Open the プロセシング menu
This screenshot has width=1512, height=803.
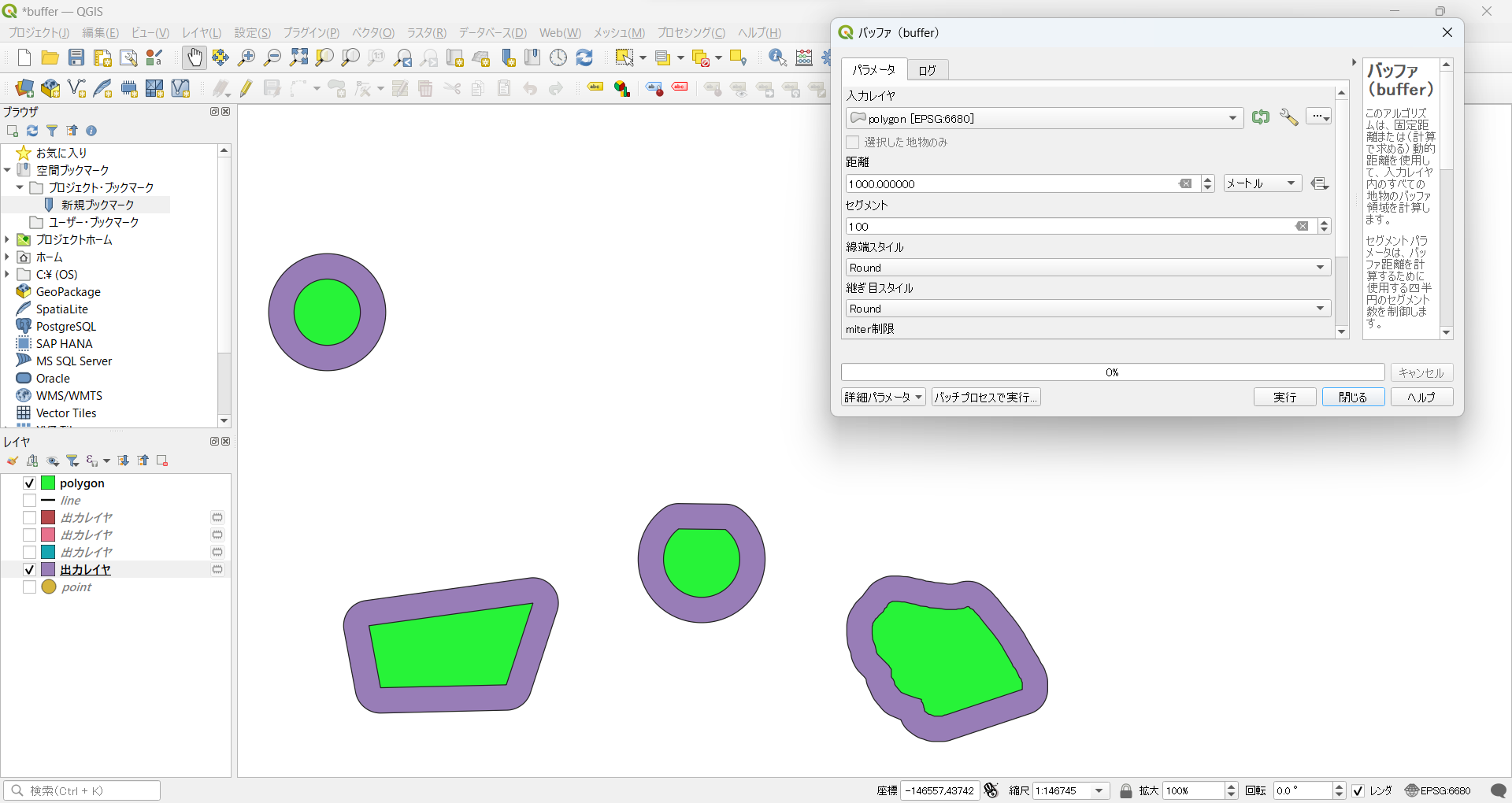[691, 33]
